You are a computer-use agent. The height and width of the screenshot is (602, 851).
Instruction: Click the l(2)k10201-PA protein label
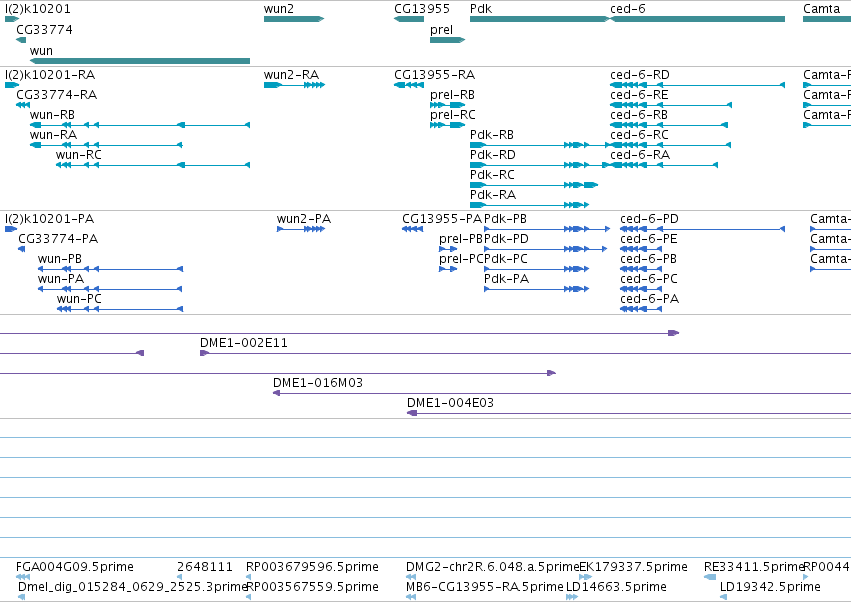pyautogui.click(x=49, y=219)
